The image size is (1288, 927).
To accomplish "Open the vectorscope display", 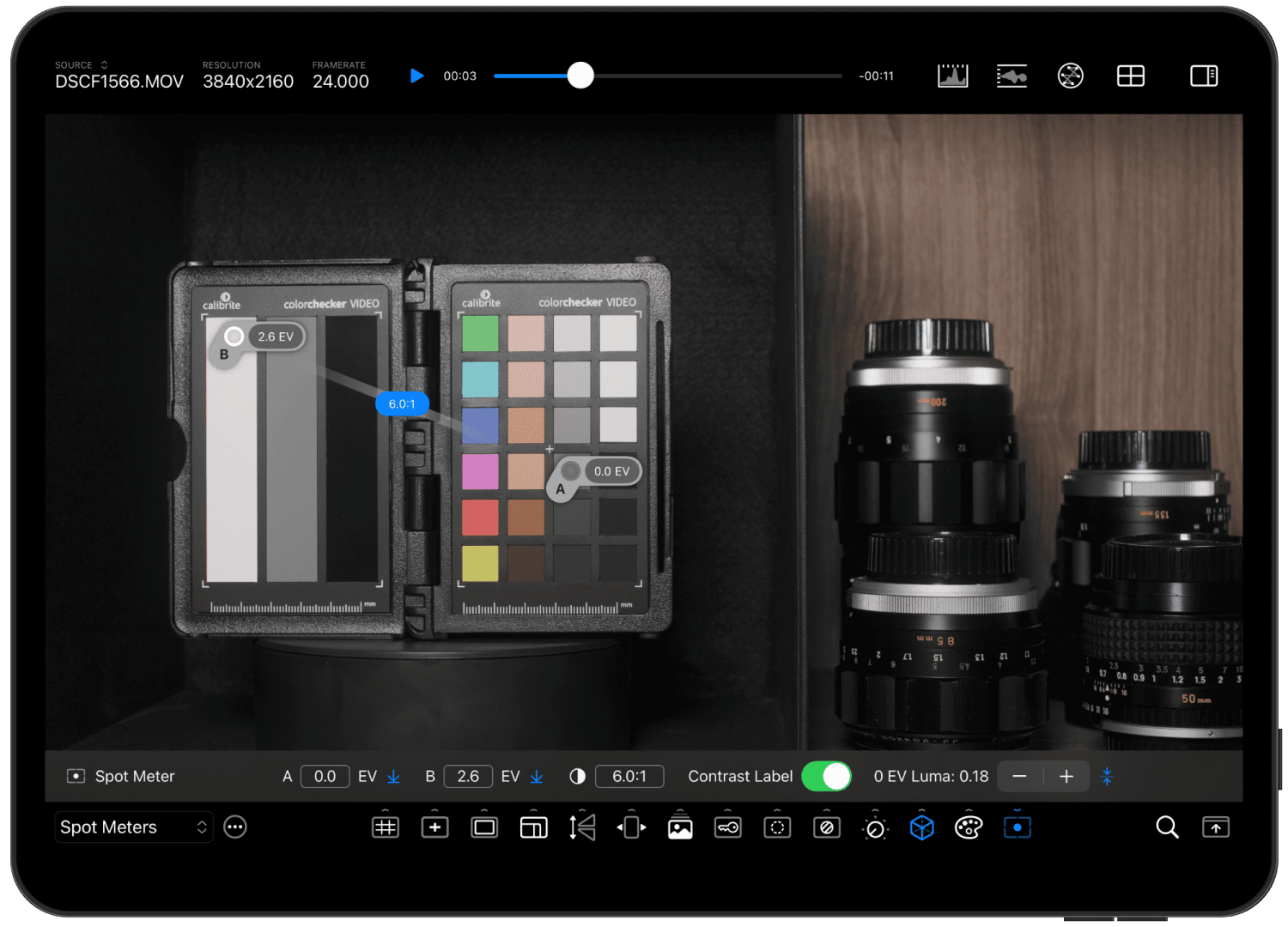I will pos(1070,76).
